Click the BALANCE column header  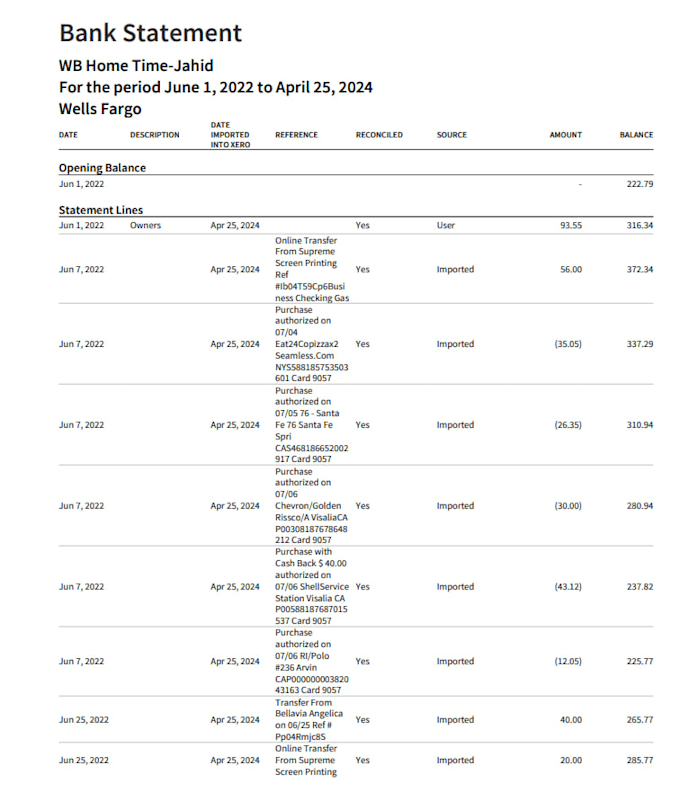(636, 135)
